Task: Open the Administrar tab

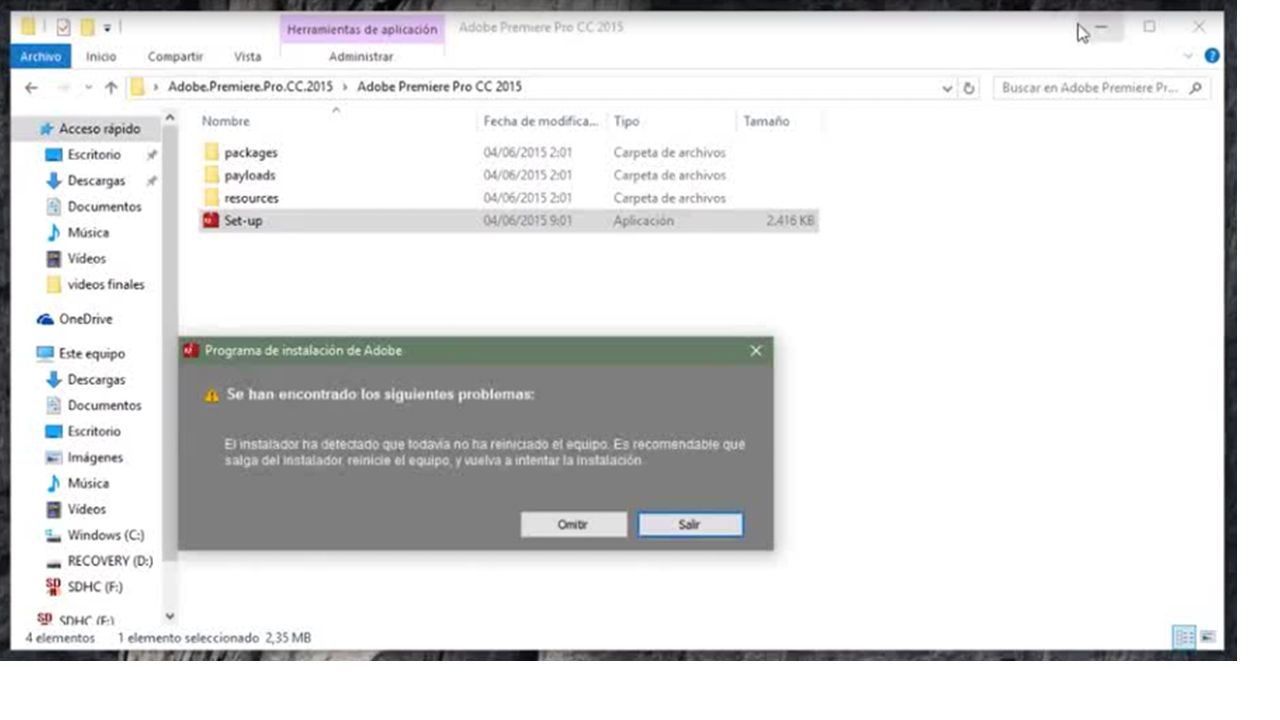Action: 361,57
